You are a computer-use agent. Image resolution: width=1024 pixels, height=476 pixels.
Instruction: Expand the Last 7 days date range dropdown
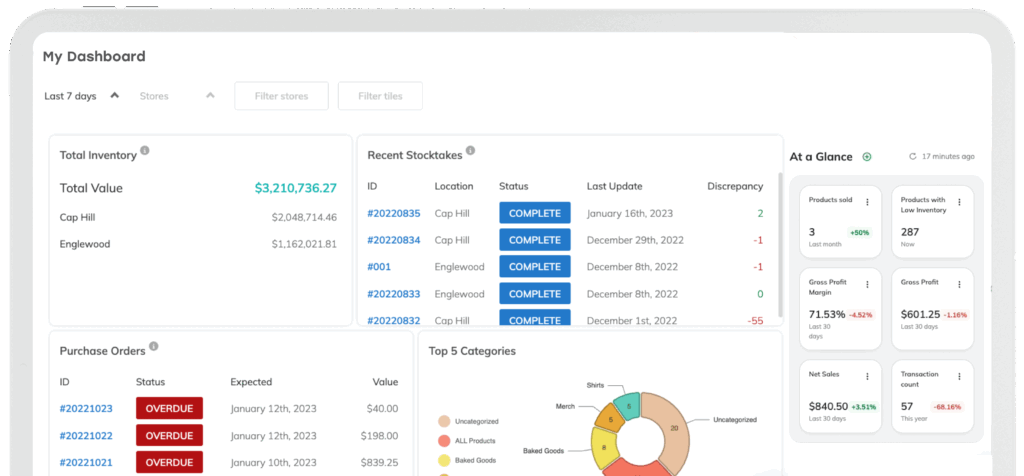[115, 96]
